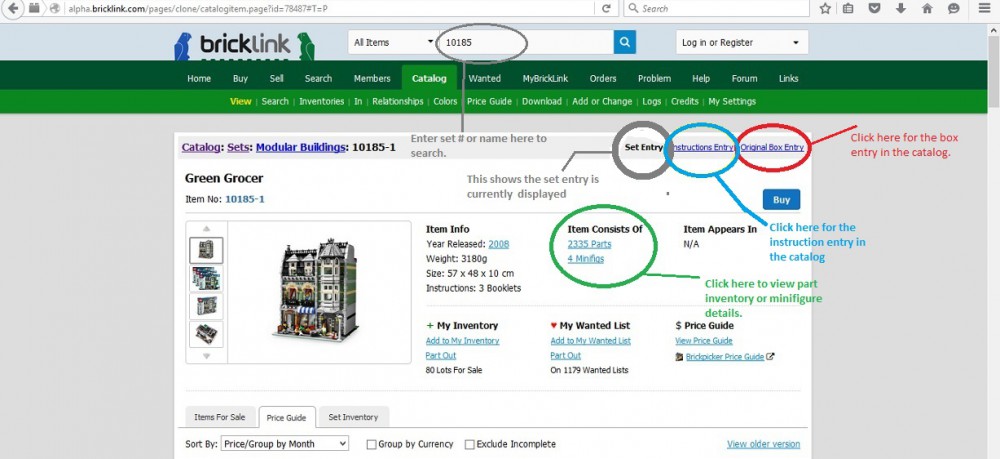1000x459 pixels.
Task: Click the thumbnail list down arrow
Action: tap(206, 356)
